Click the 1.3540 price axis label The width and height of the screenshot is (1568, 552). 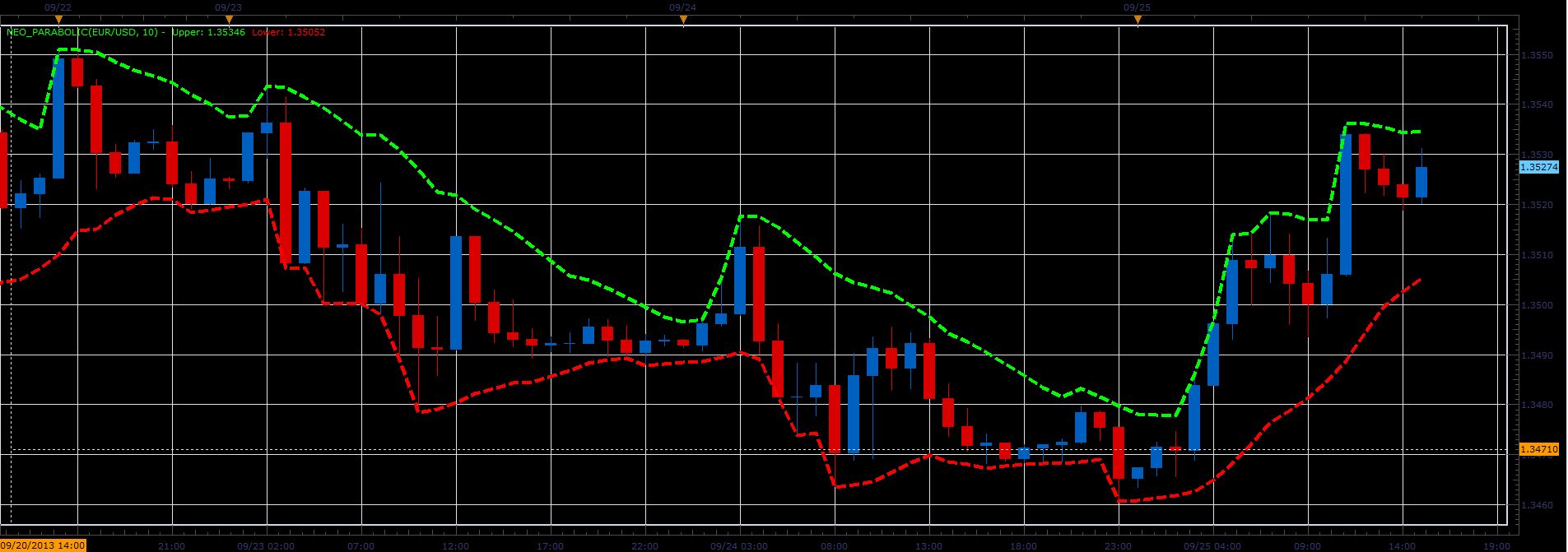[x=1537, y=105]
